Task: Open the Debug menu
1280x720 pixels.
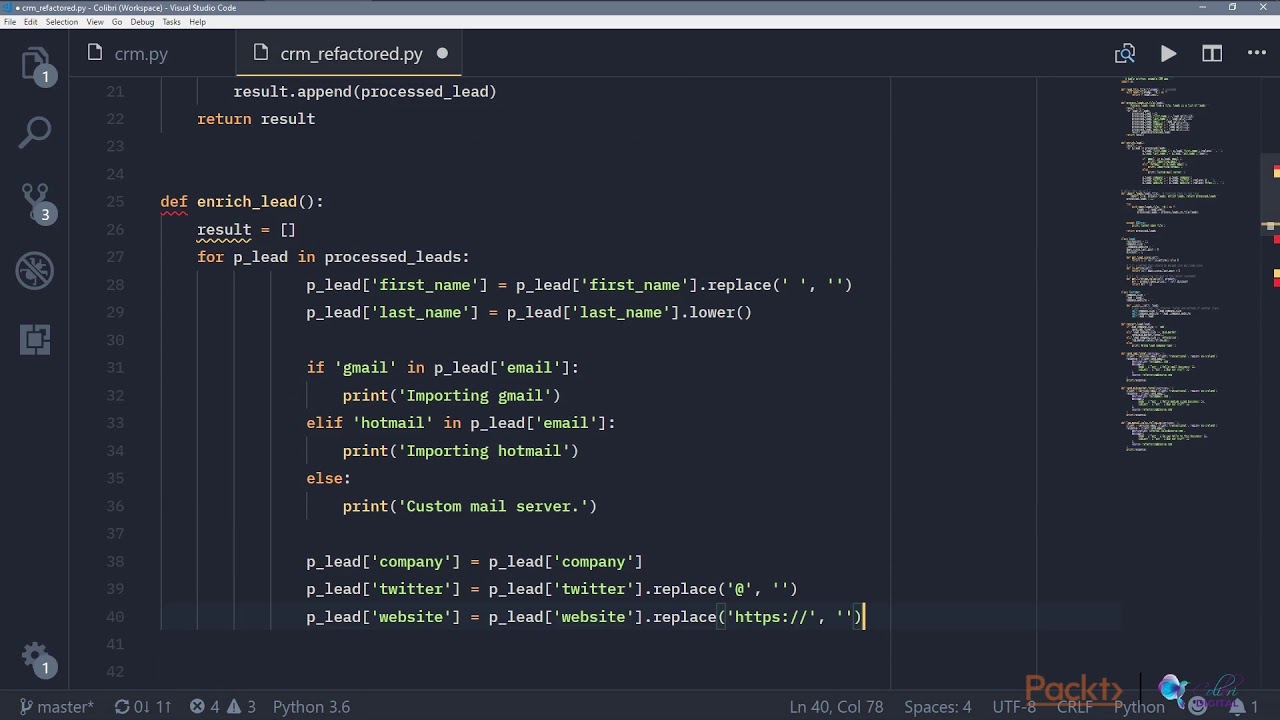Action: coord(142,22)
